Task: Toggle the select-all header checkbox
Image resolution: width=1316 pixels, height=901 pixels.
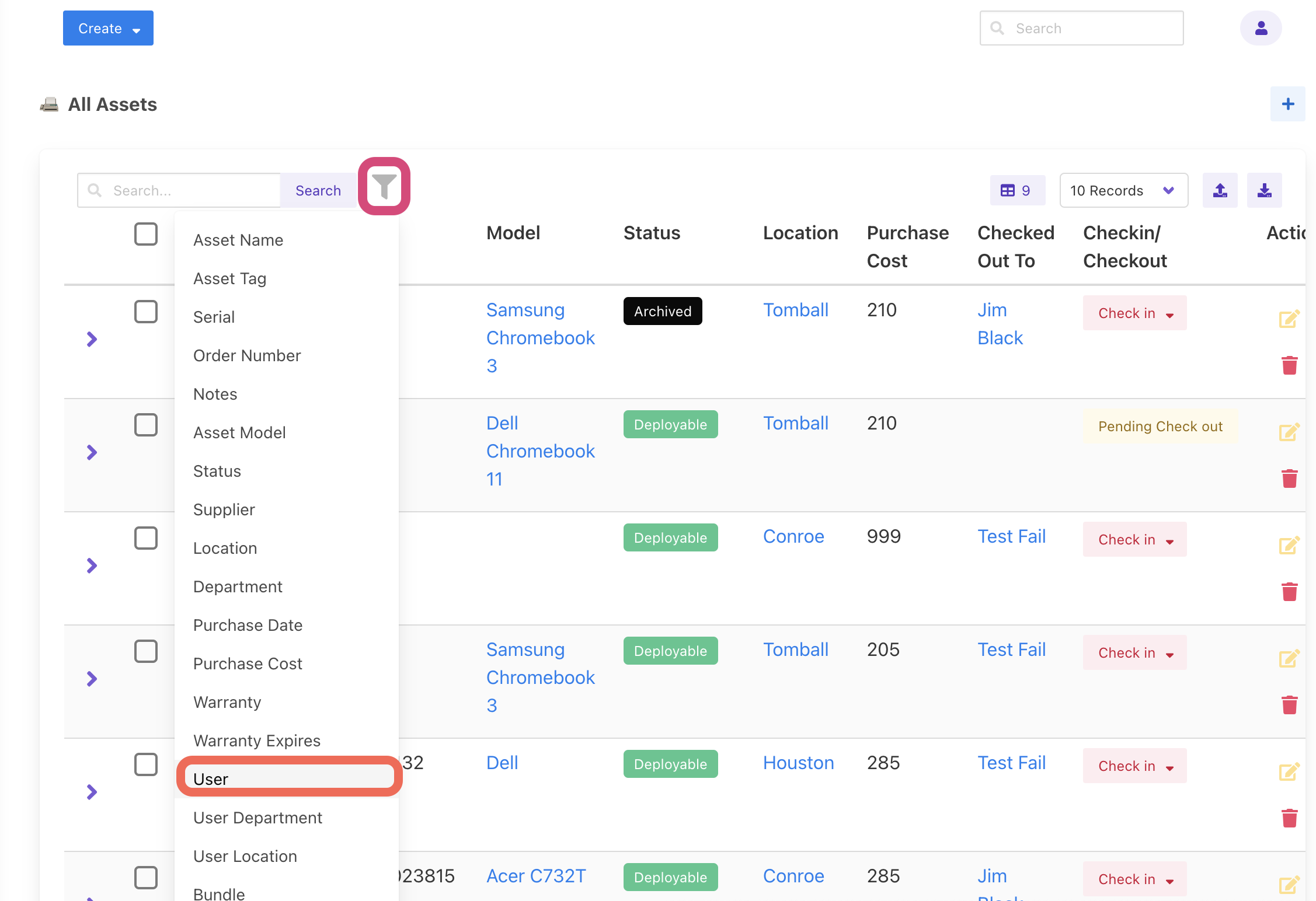Action: 146,234
